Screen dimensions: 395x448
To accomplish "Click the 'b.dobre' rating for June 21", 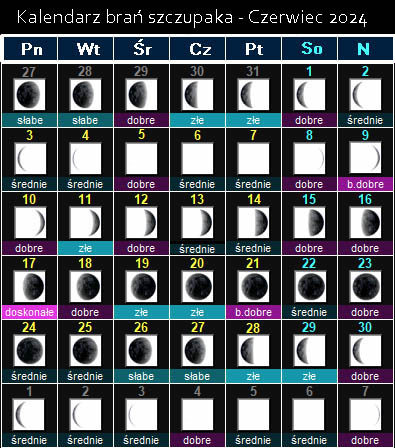I will pyautogui.click(x=253, y=312).
